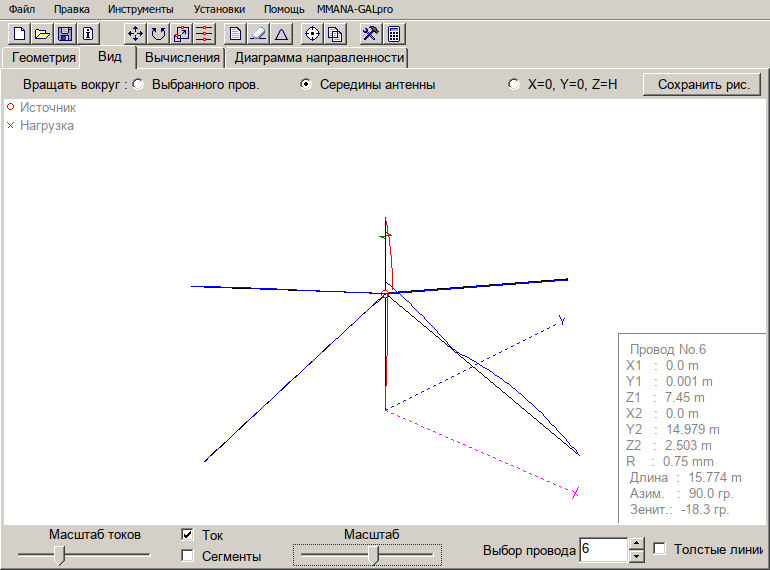The image size is (770, 570).
Task: Click the New file toolbar icon
Action: (x=19, y=33)
